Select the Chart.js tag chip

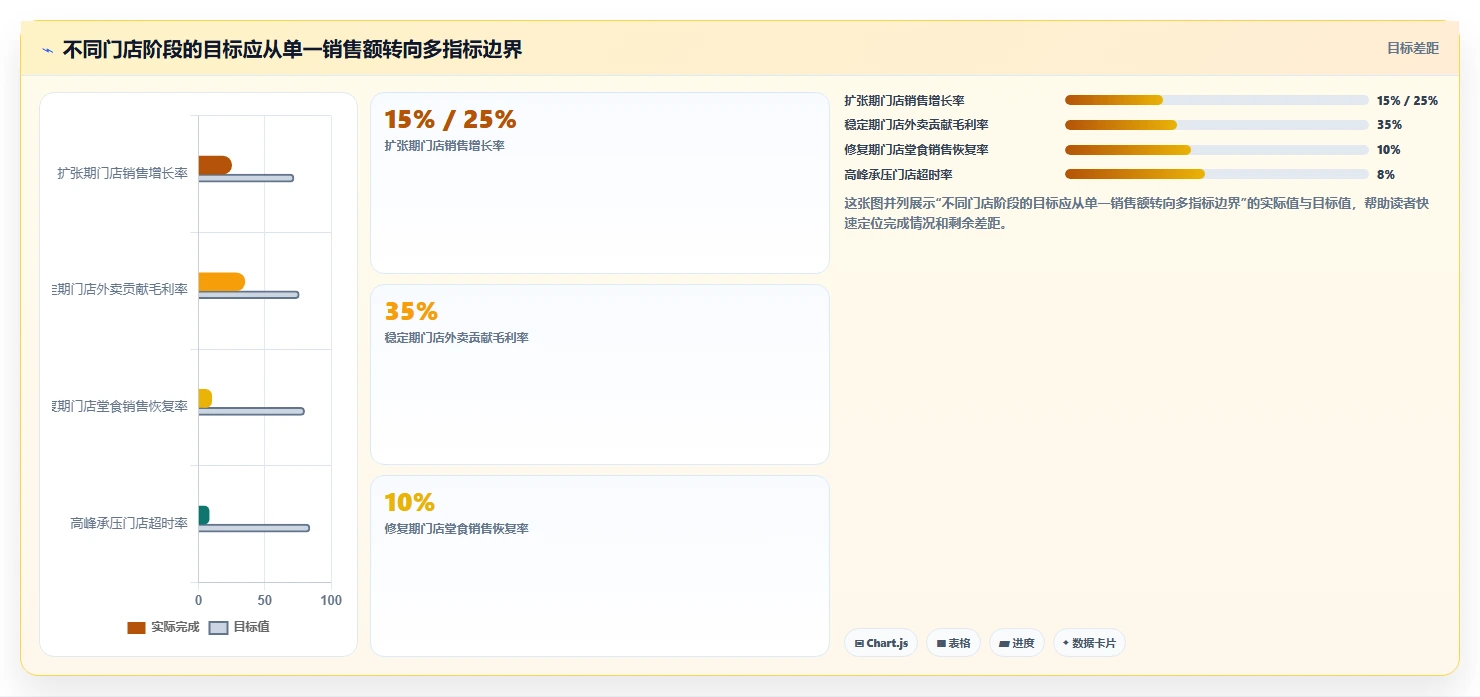(881, 643)
